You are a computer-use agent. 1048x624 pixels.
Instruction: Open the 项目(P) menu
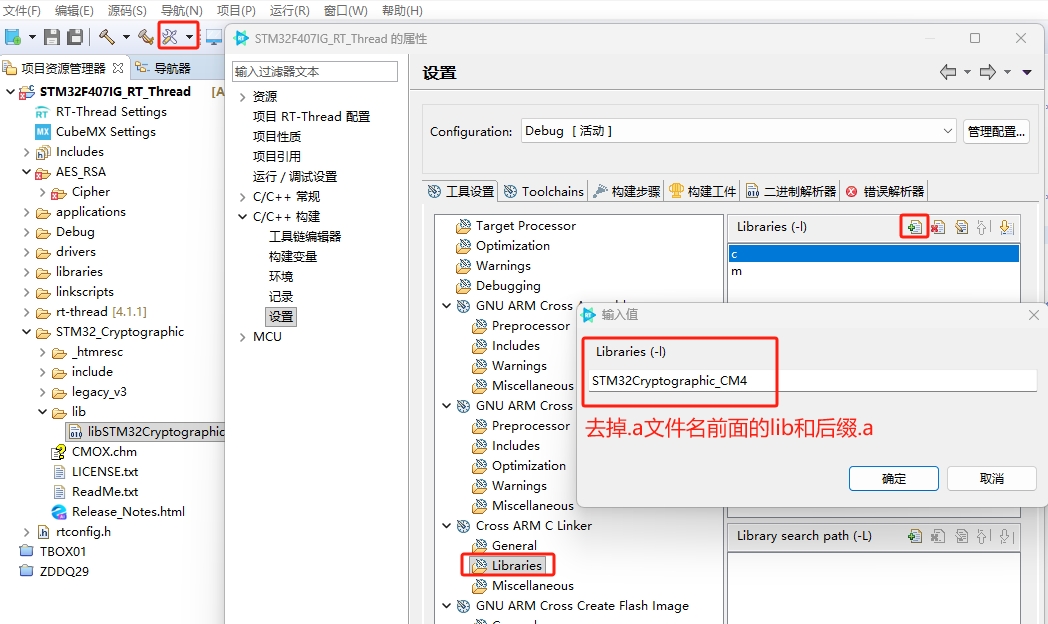tap(236, 11)
